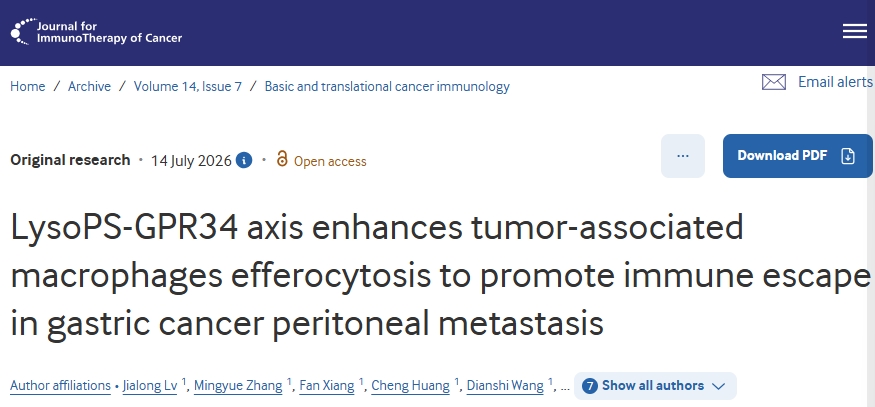Click the publication date info icon
The height and width of the screenshot is (407, 875).
coord(244,161)
